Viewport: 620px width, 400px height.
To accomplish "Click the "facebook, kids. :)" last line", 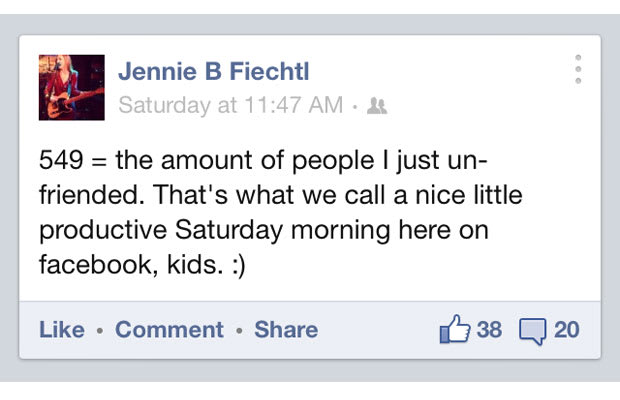I will (x=142, y=264).
